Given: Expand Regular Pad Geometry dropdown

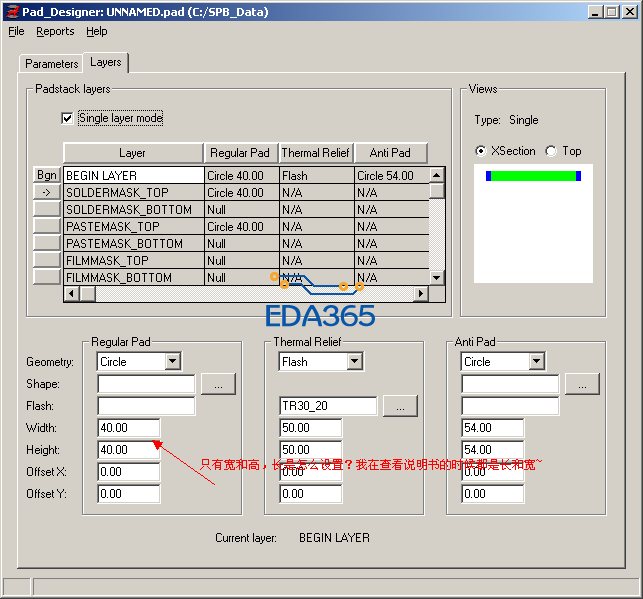Looking at the screenshot, I should (171, 361).
